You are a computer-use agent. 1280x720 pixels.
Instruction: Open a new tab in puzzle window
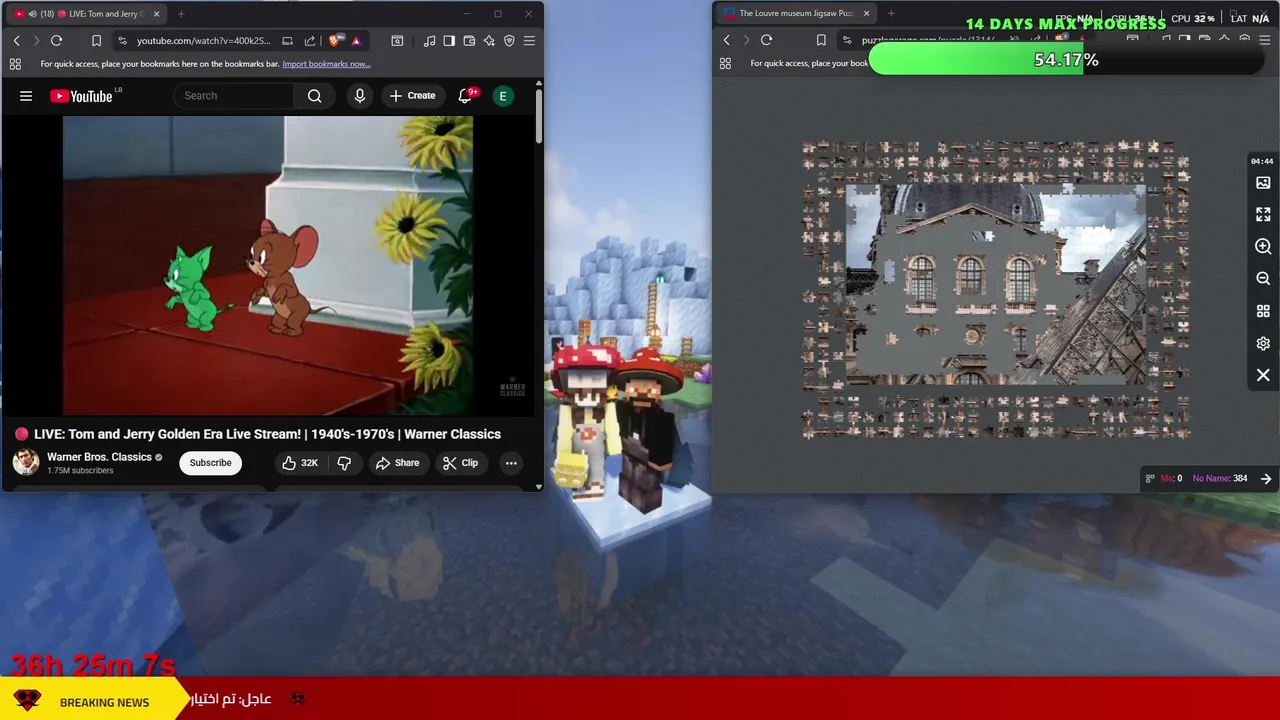891,13
